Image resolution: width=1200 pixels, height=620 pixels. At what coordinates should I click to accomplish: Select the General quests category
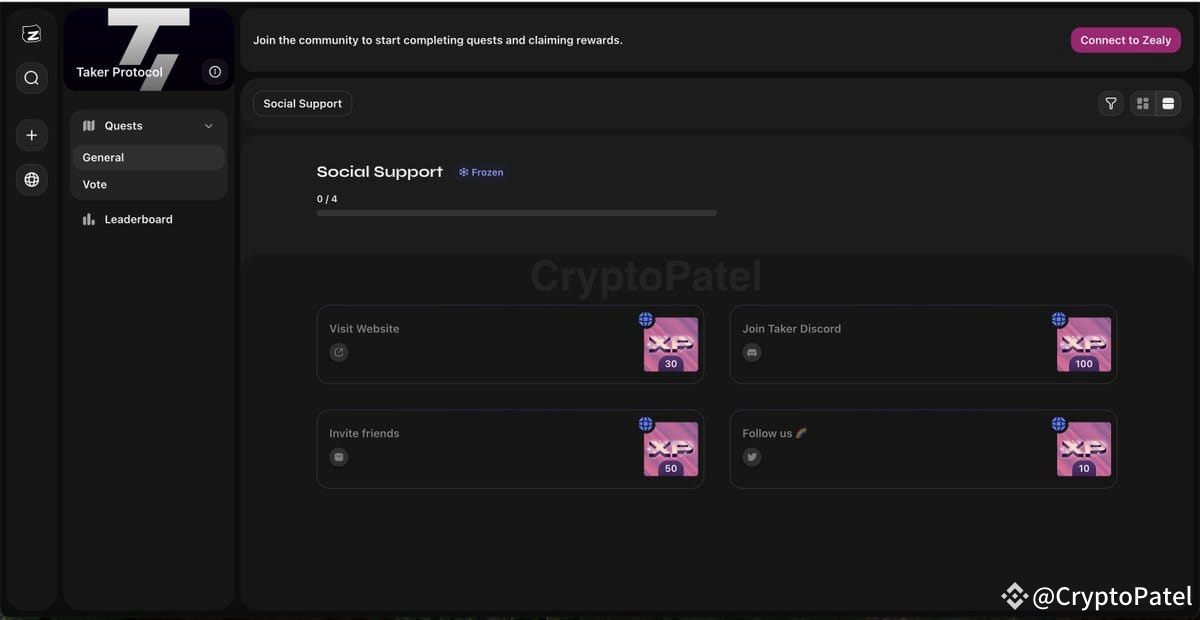click(x=148, y=158)
